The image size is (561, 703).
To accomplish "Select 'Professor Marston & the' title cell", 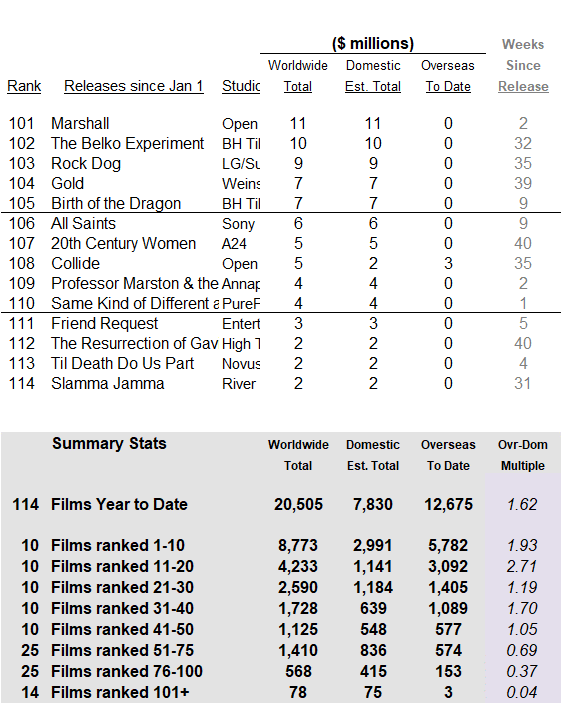I will tap(135, 283).
